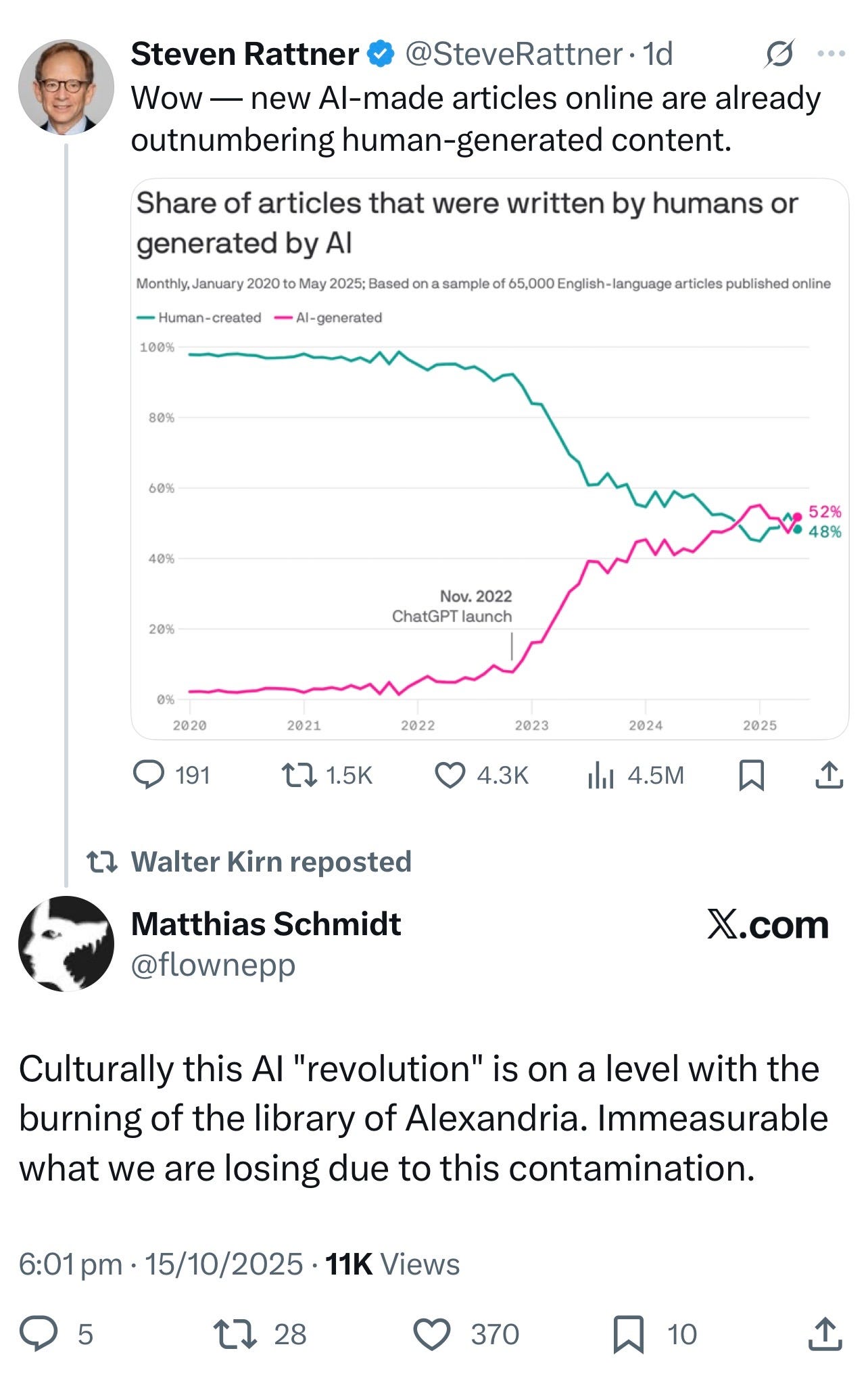This screenshot has width=868, height=1376.
Task: Open the Grok icon on Rattner's post
Action: click(x=779, y=54)
